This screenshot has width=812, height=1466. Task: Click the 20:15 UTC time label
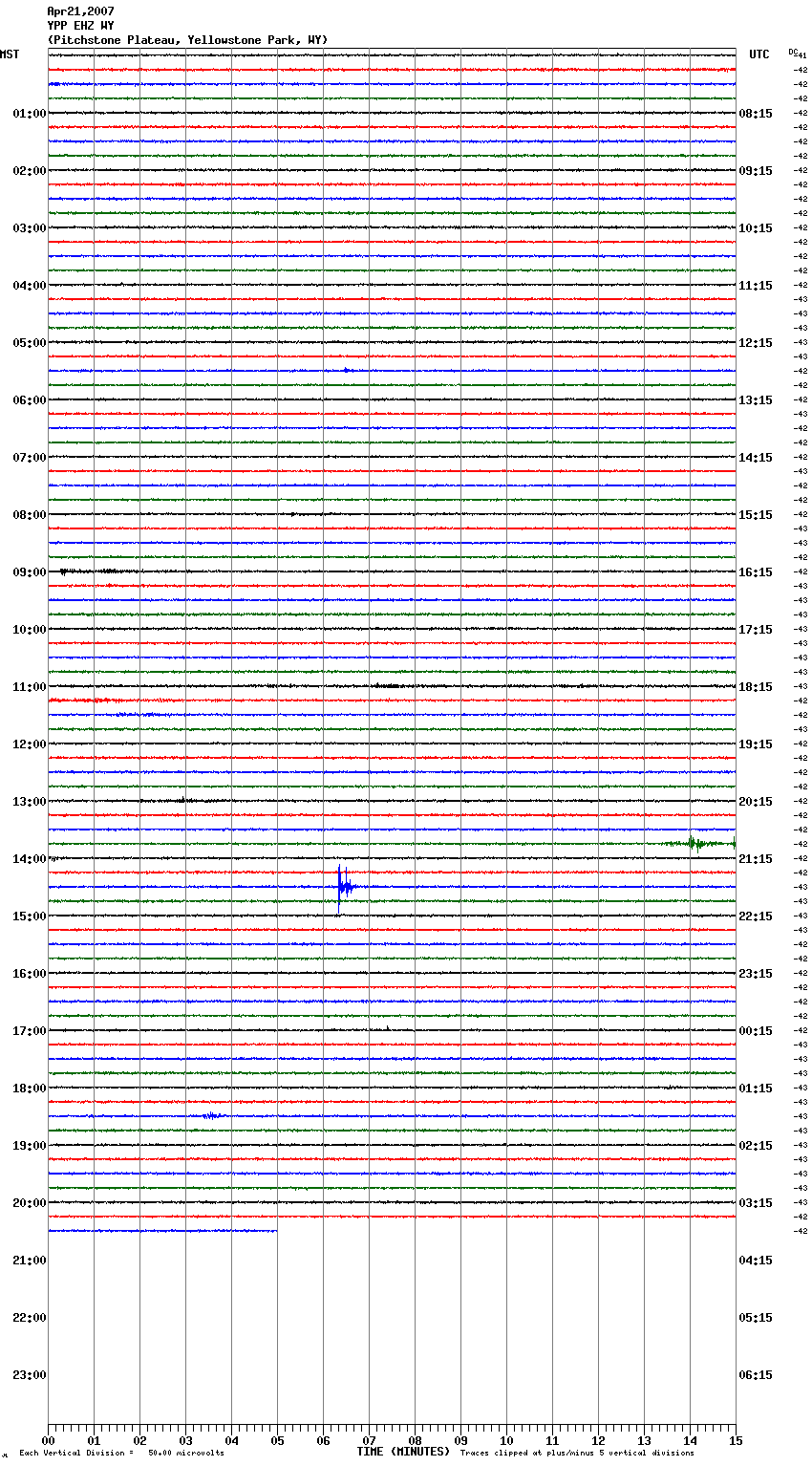pyautogui.click(x=756, y=802)
